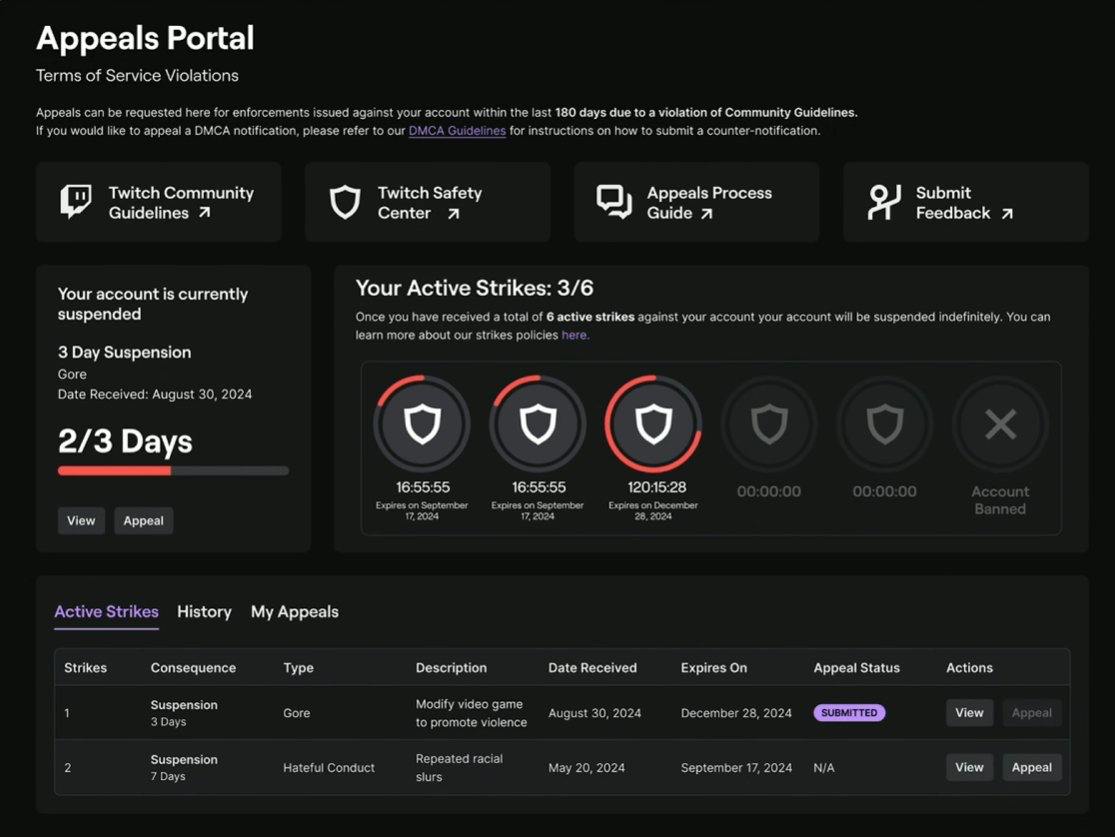
Task: Click the Submit Feedback person icon
Action: tap(883, 202)
